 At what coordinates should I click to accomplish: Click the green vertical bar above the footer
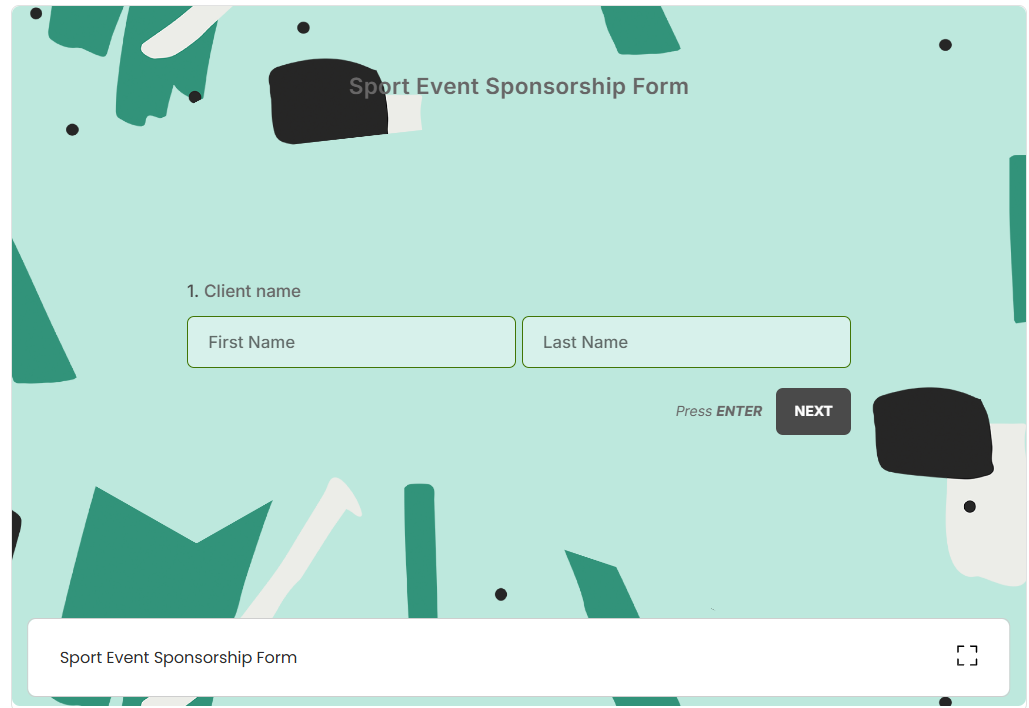tap(420, 551)
